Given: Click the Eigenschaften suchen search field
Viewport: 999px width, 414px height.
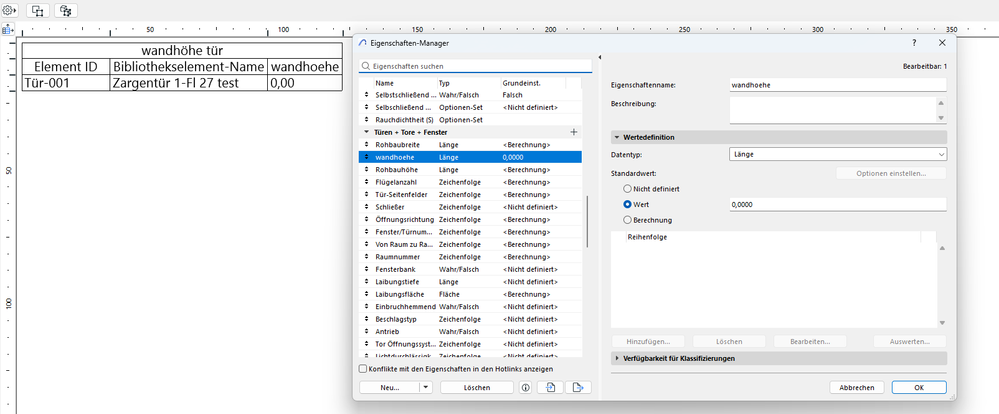Looking at the screenshot, I should pos(475,66).
